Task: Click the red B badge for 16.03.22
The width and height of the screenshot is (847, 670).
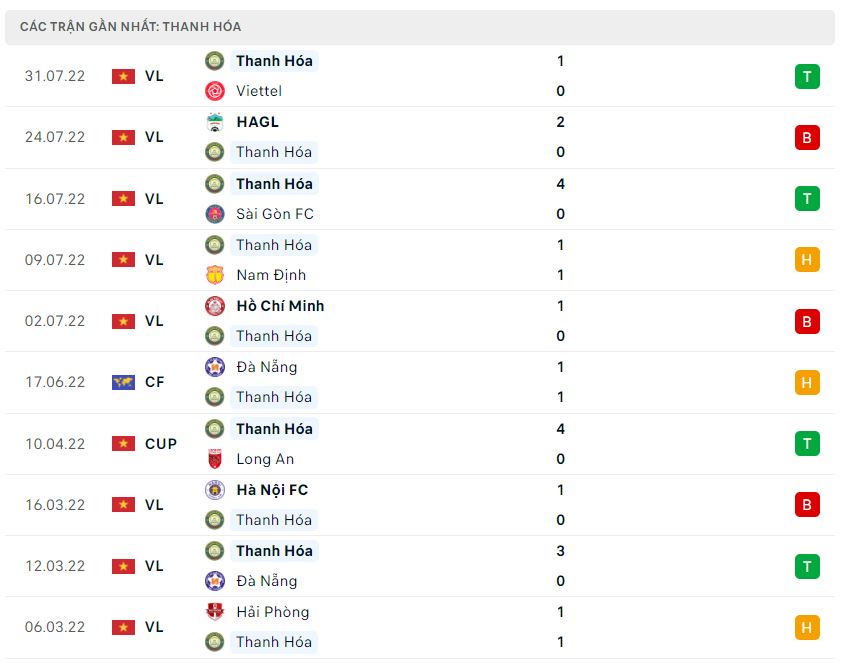Action: tap(807, 505)
